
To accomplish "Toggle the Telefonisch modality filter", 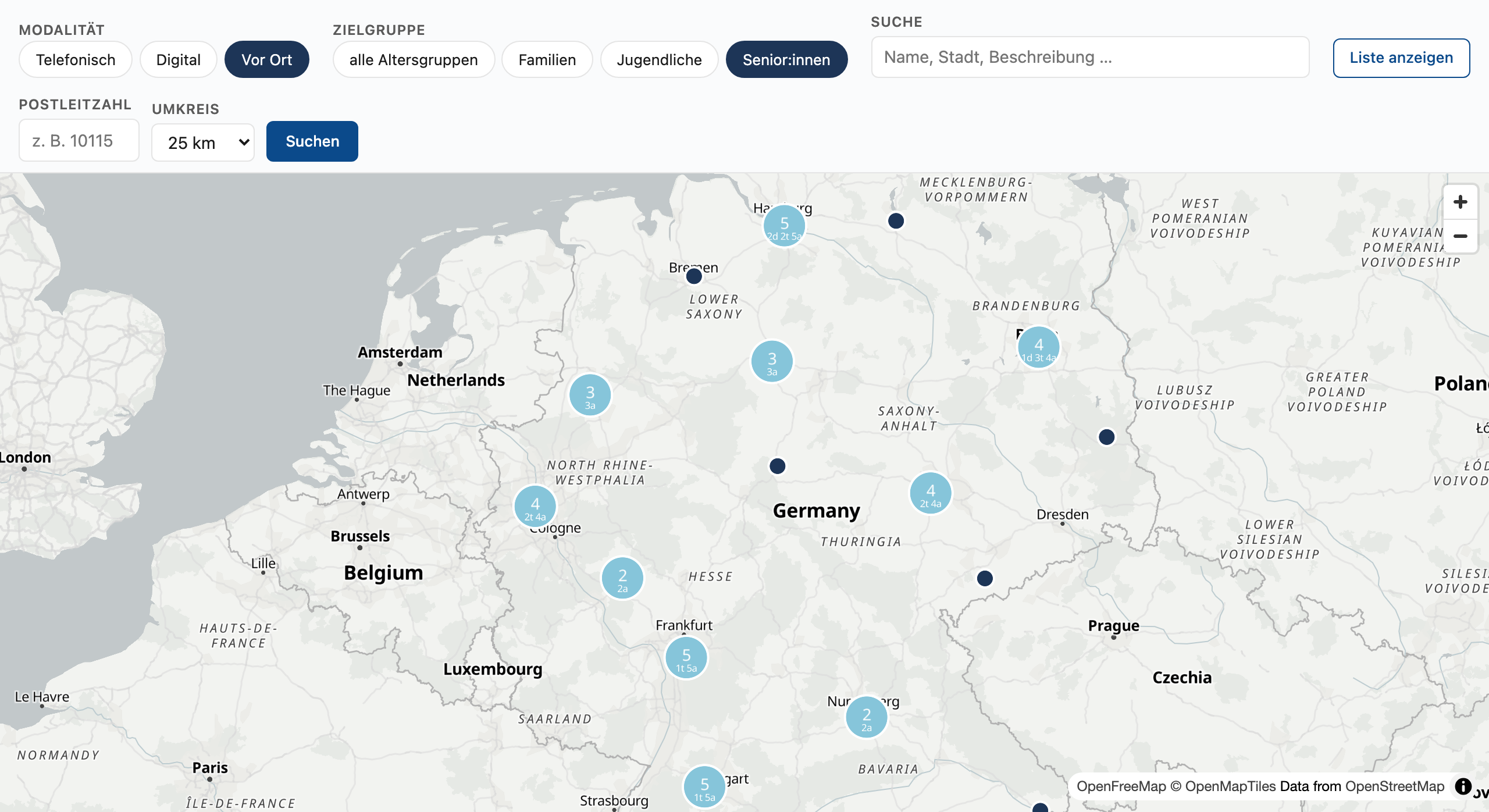I will pyautogui.click(x=76, y=59).
